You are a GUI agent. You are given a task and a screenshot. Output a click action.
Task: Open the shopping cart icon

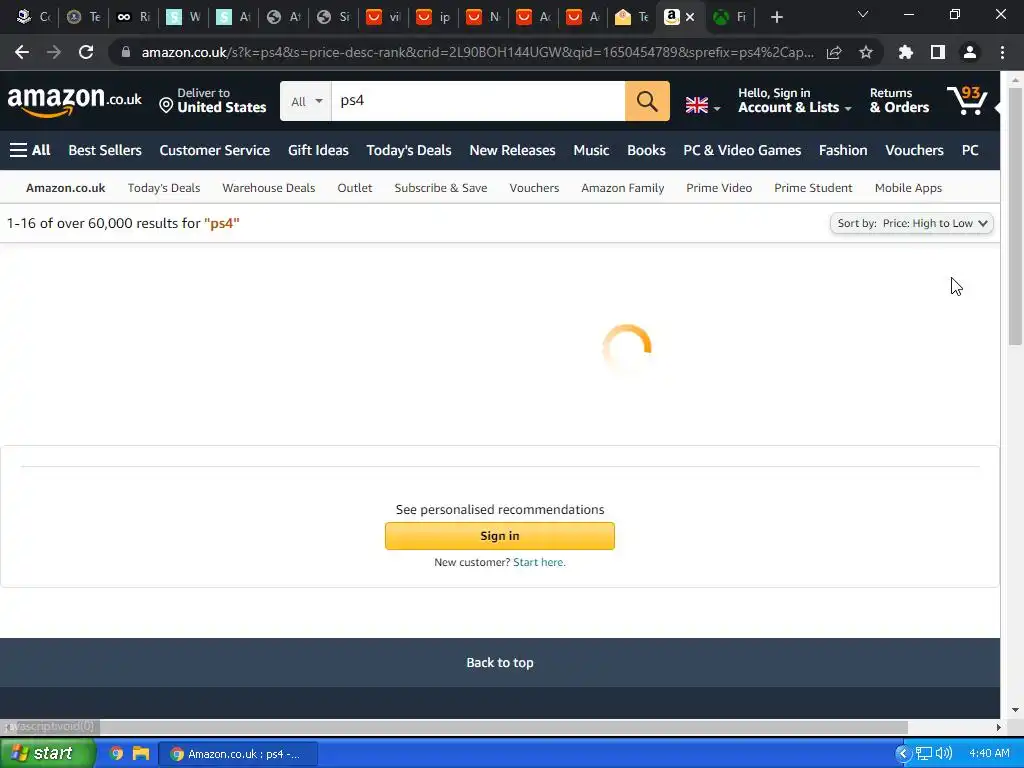pos(967,101)
